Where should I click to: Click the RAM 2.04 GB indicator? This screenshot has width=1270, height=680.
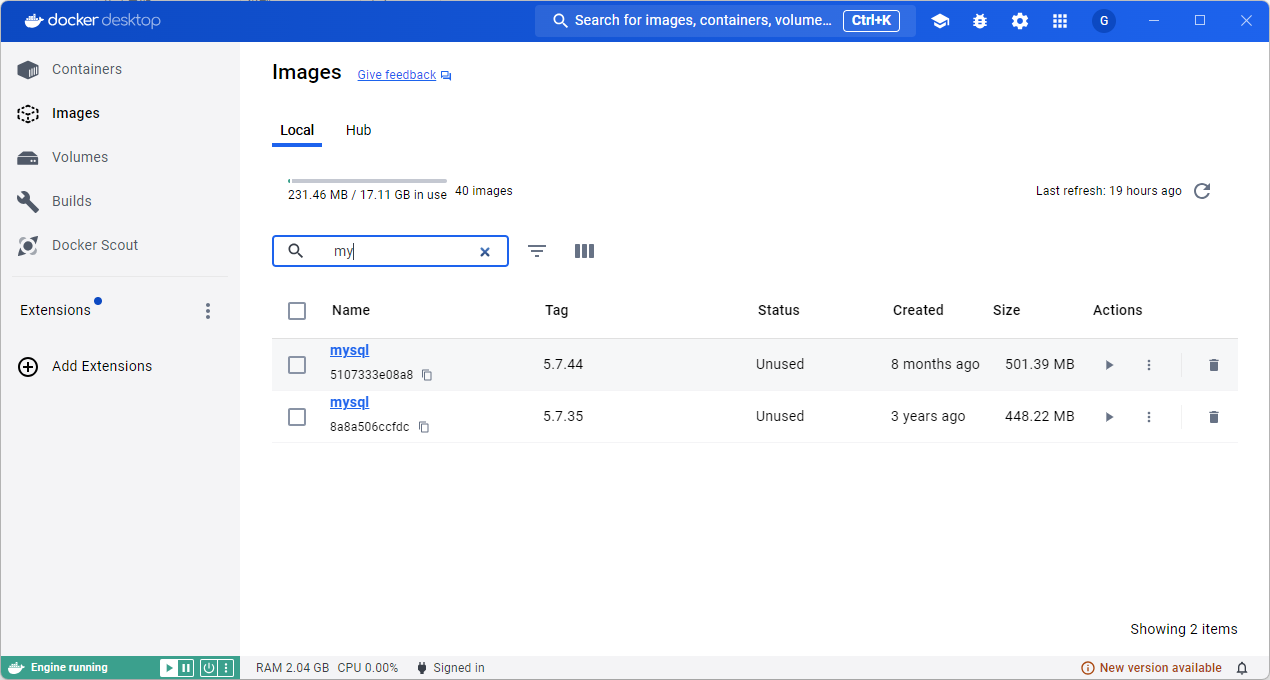click(292, 668)
